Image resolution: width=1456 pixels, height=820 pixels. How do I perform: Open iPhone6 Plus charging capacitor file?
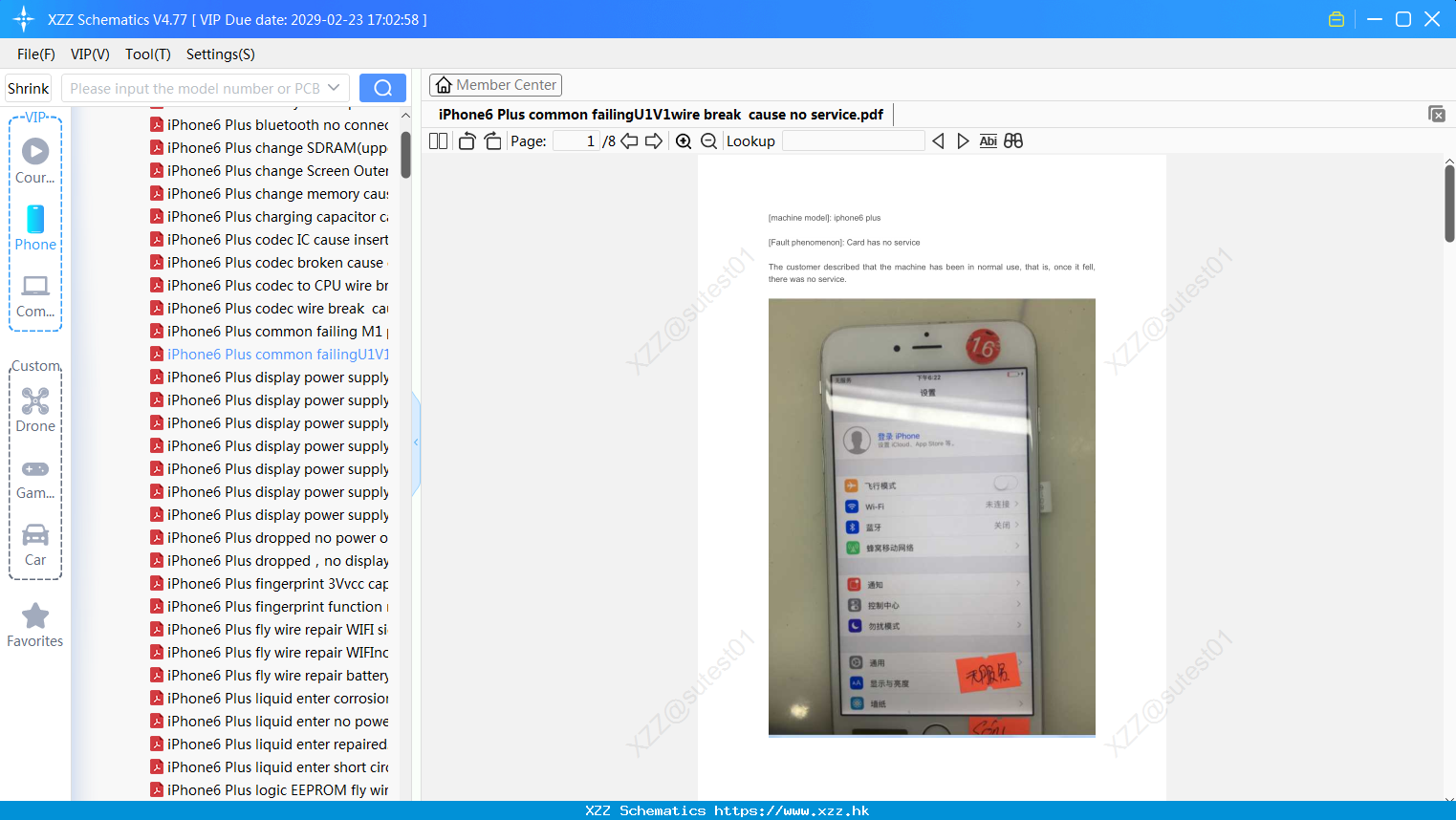pos(270,217)
